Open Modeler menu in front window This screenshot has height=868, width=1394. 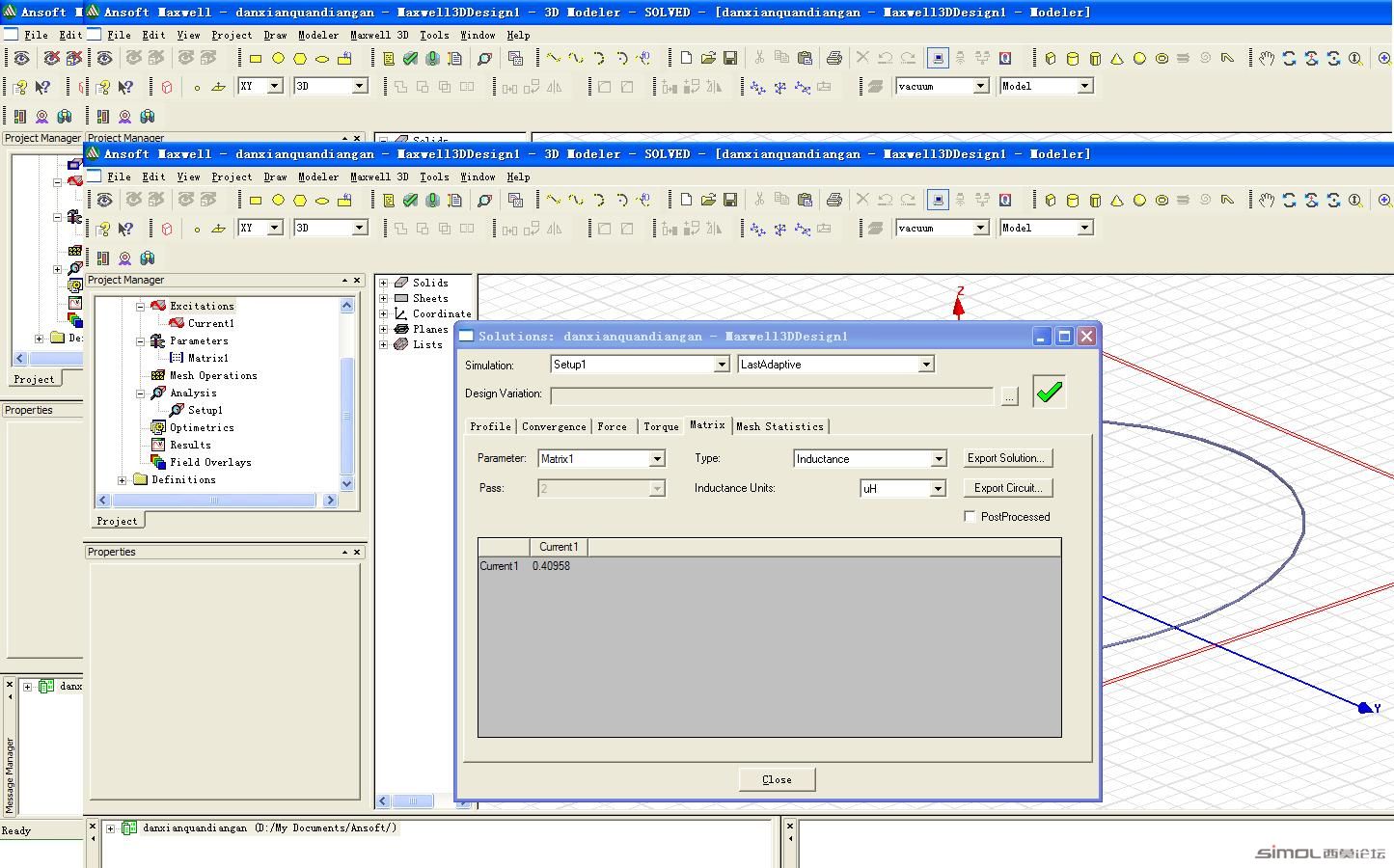coord(318,177)
